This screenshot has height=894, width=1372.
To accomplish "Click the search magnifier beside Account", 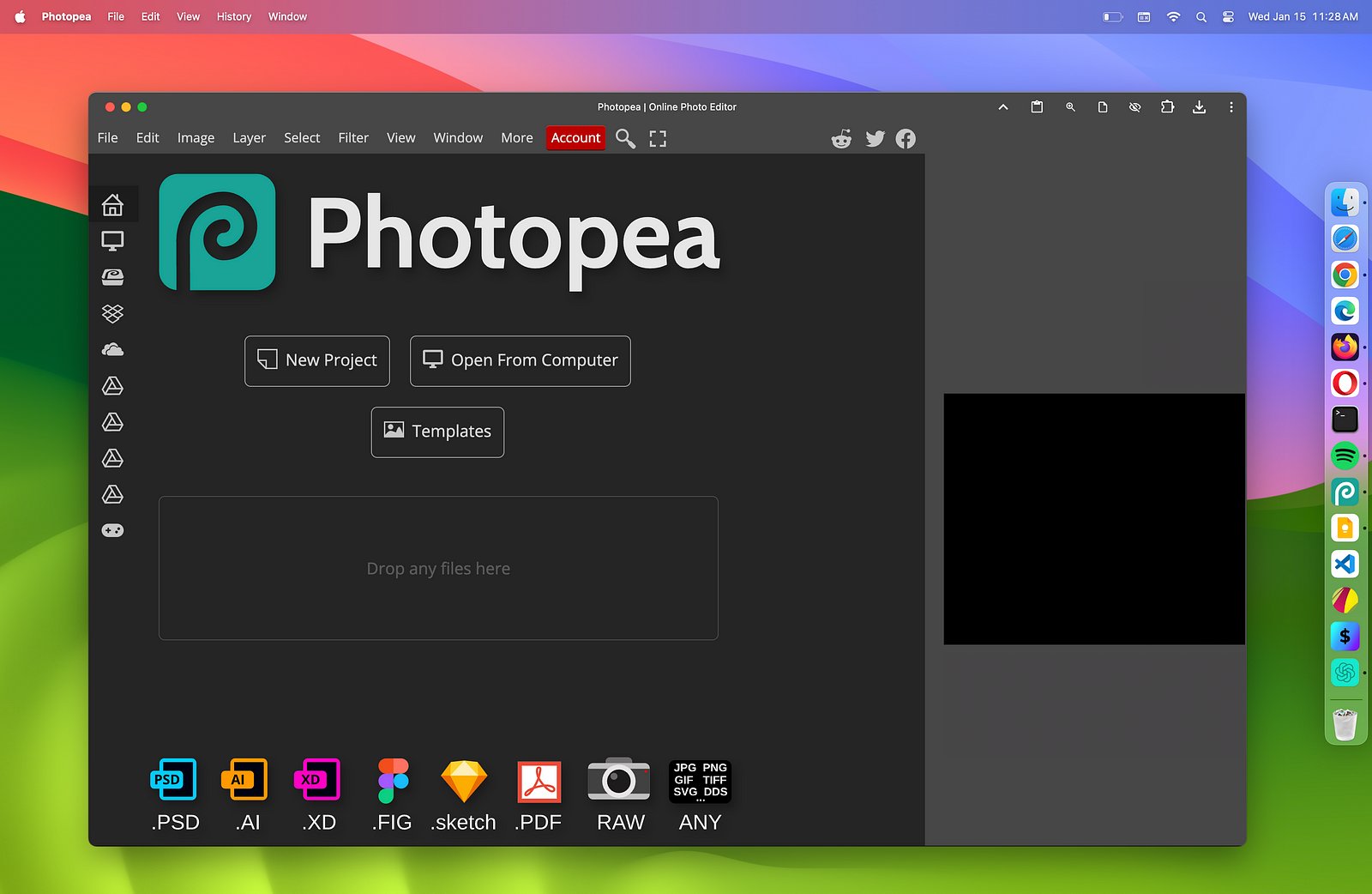I will click(x=626, y=138).
